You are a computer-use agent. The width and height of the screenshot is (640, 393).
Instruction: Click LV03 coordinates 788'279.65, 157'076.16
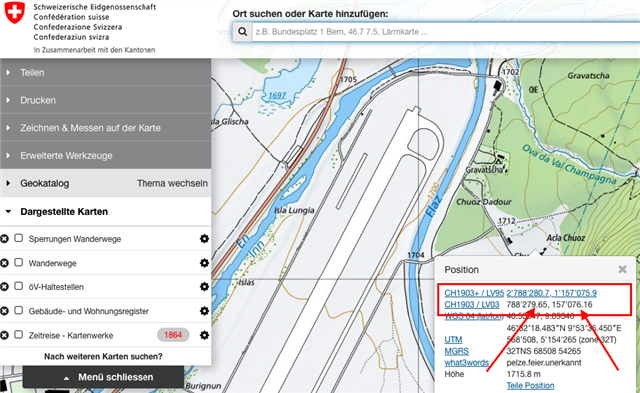pyautogui.click(x=549, y=304)
